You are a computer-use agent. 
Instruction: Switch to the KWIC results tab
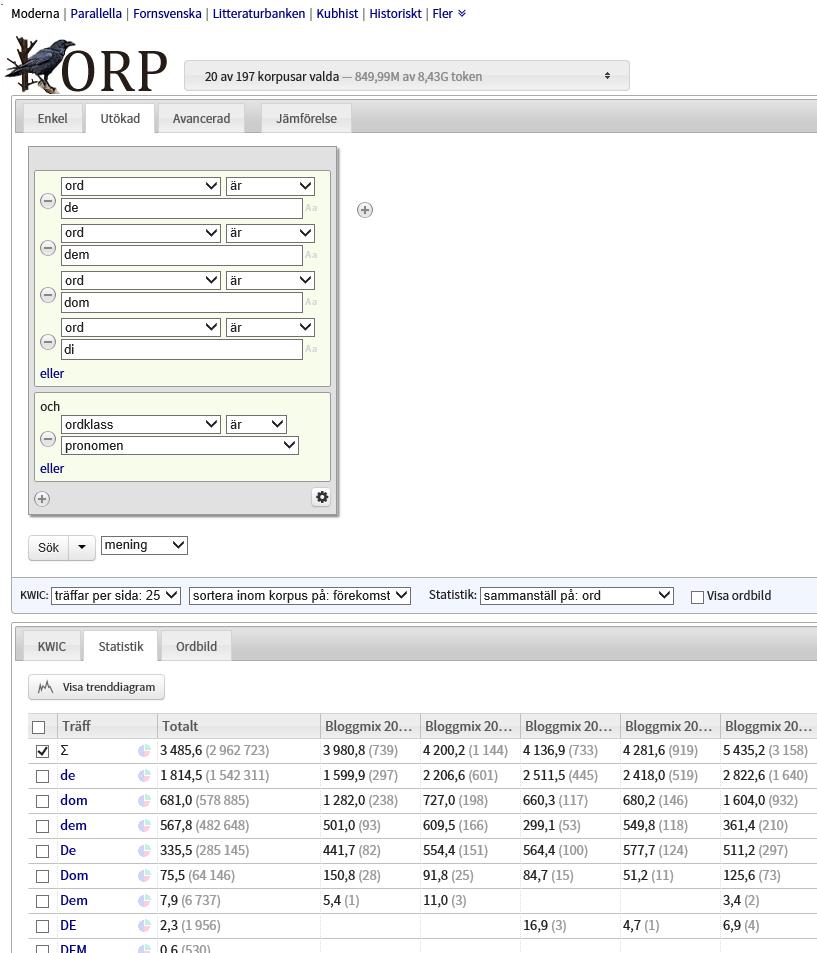(x=52, y=646)
